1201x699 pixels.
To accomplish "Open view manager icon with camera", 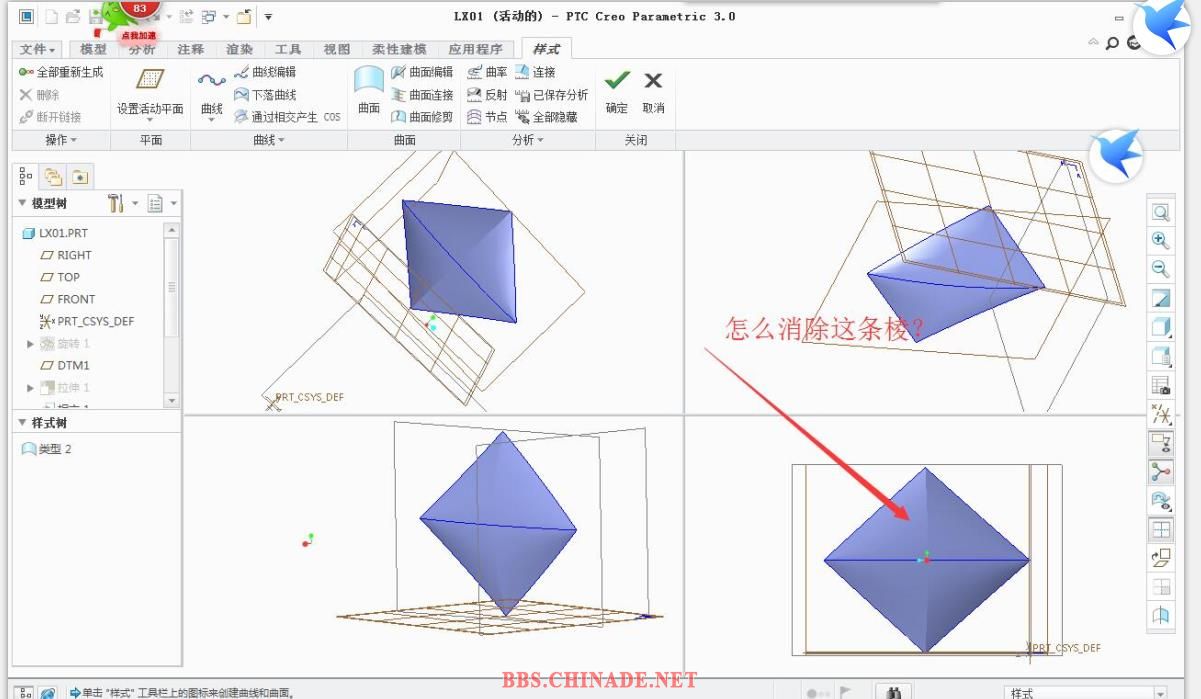I will [x=1161, y=385].
